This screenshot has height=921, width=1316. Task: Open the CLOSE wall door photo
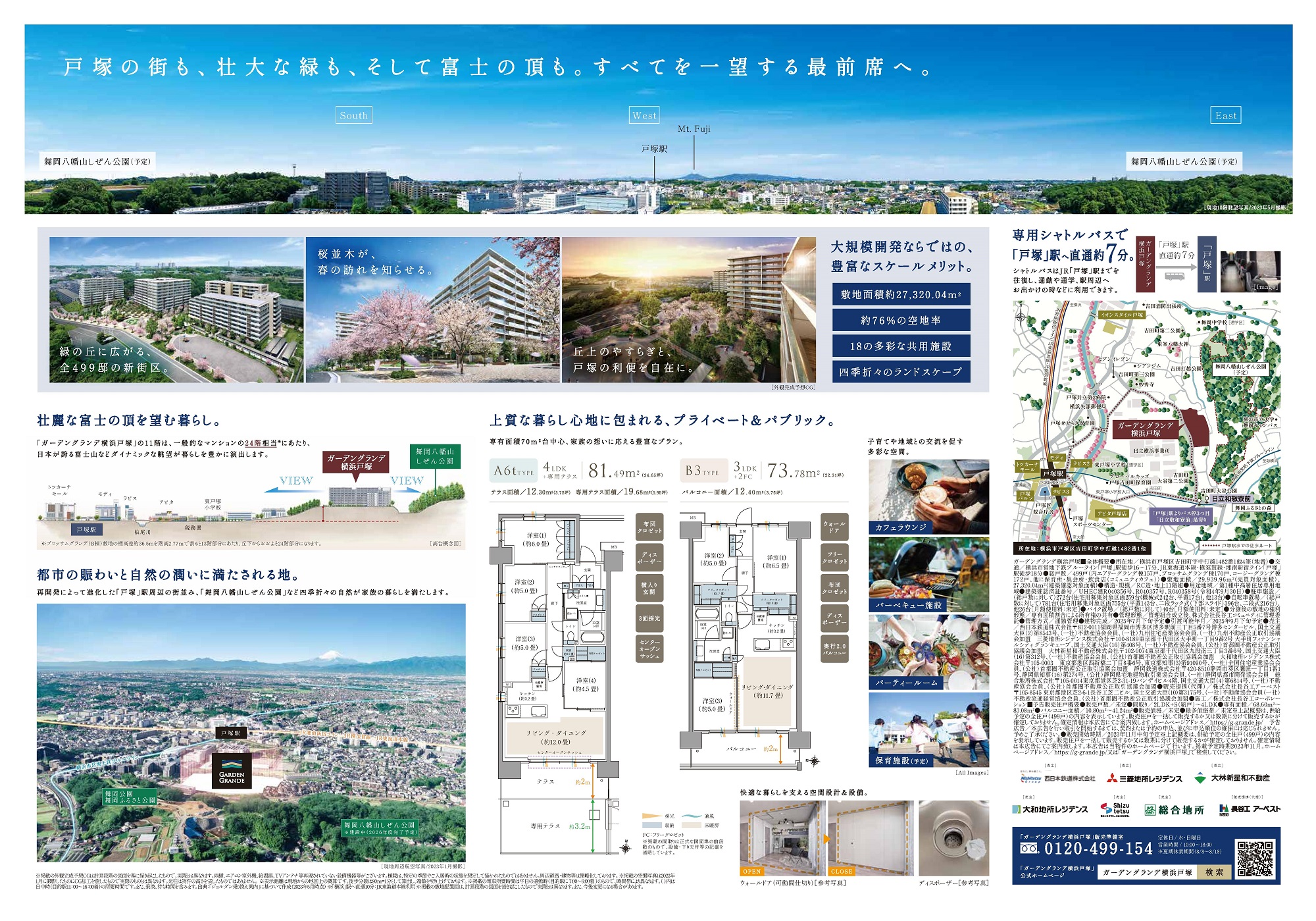(x=871, y=838)
